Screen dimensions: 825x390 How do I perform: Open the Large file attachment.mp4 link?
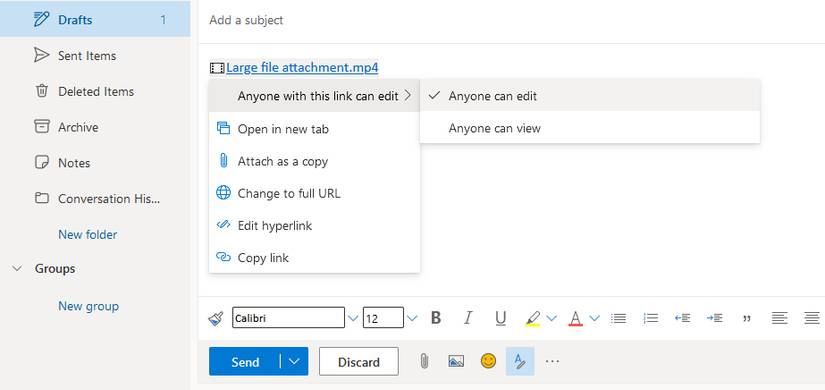click(302, 67)
